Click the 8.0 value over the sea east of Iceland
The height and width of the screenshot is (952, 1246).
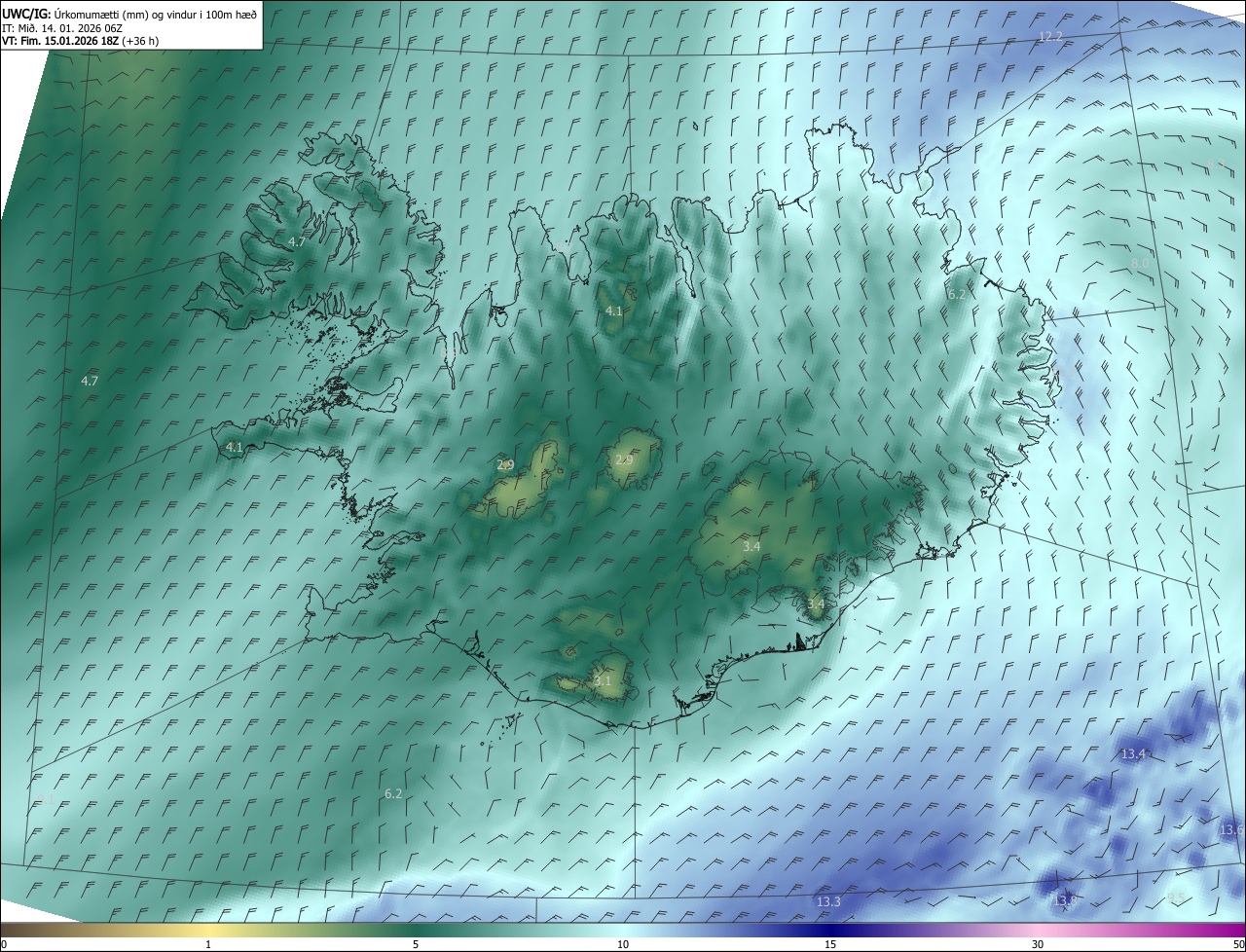[x=1140, y=264]
